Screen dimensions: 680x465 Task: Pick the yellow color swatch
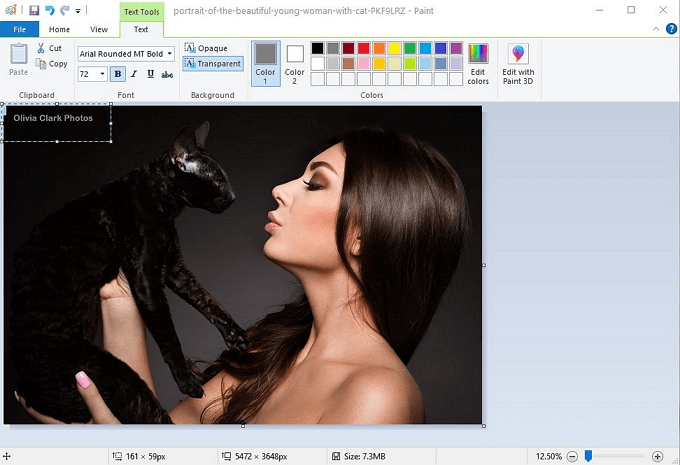click(395, 48)
